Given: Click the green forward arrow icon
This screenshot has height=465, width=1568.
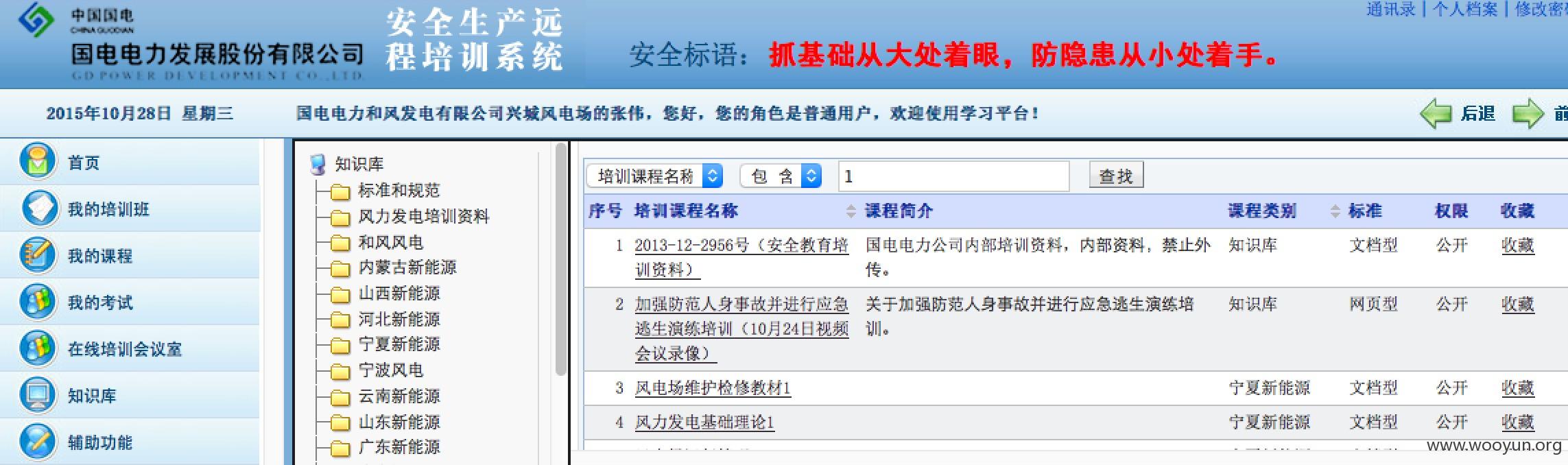Looking at the screenshot, I should (x=1528, y=113).
